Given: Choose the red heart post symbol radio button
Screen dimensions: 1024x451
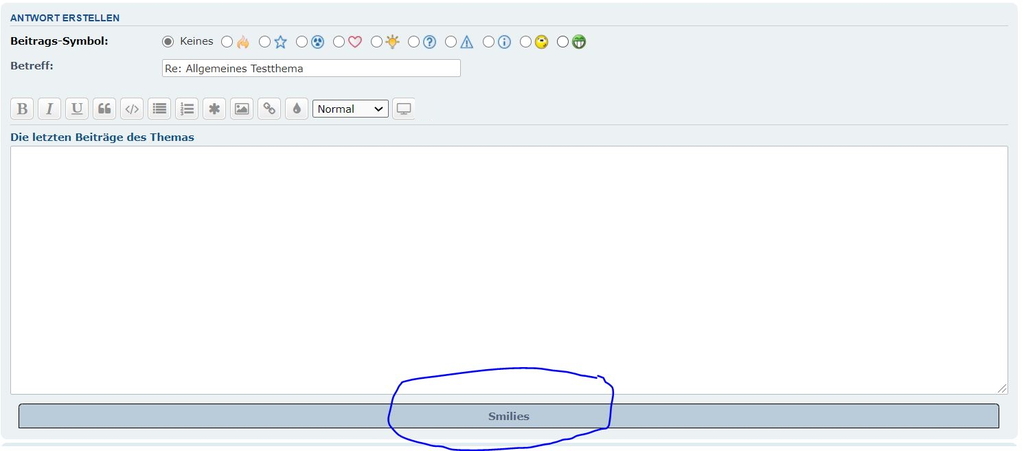Looking at the screenshot, I should click(x=339, y=42).
